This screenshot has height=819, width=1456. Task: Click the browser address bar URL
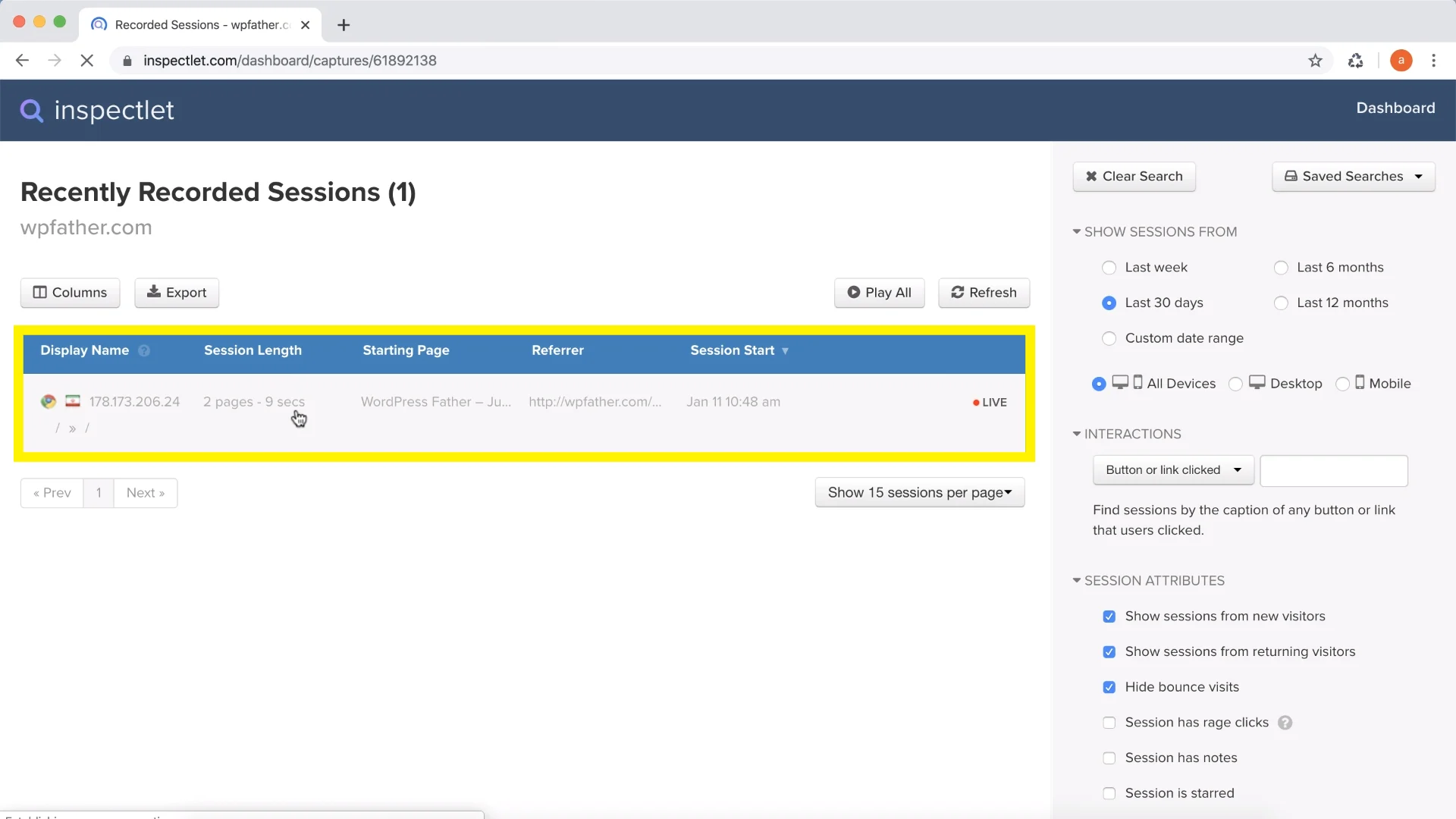tap(290, 61)
